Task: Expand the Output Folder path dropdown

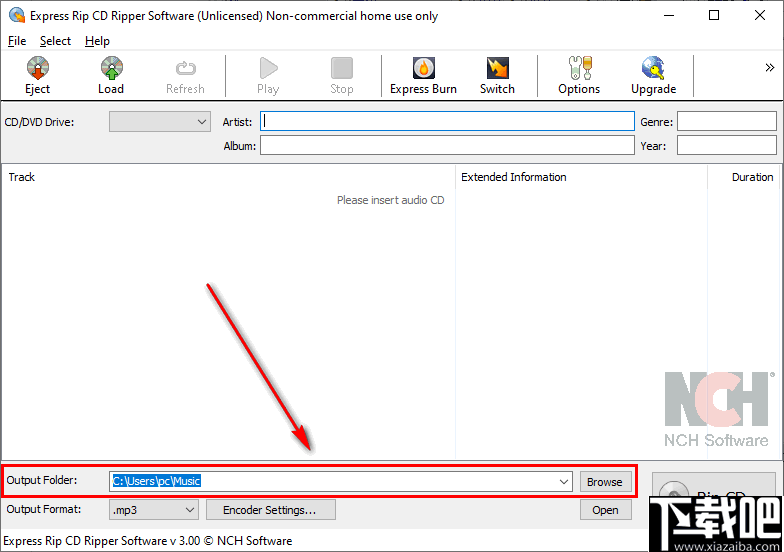Action: pos(564,482)
